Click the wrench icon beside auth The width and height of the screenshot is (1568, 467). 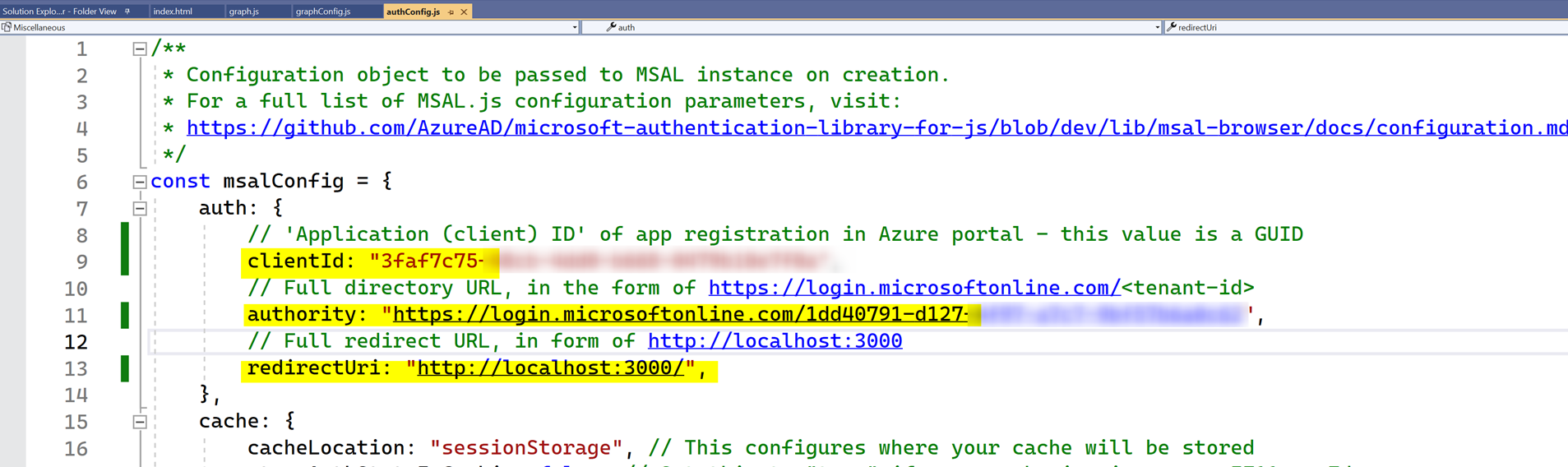[611, 27]
